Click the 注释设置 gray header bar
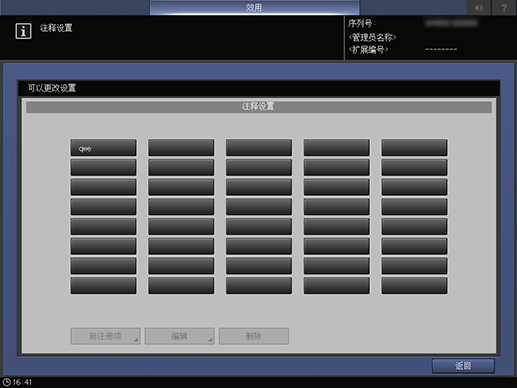Screen dimensions: 517x388 click(x=259, y=107)
